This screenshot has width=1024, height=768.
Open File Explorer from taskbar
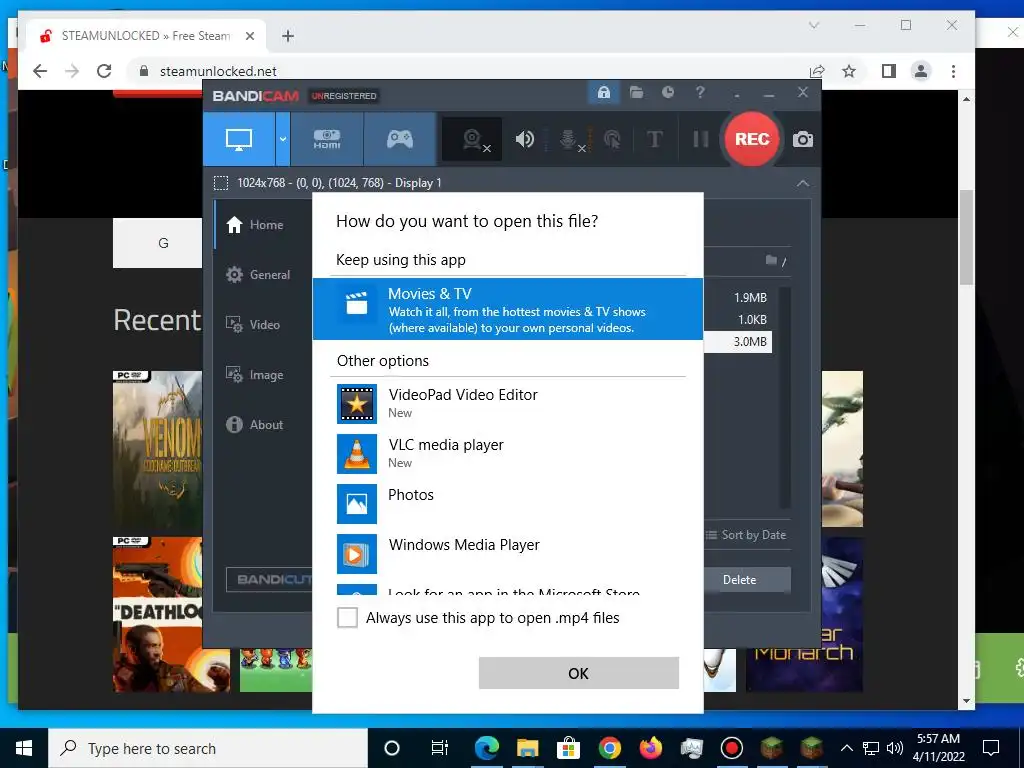pos(527,748)
